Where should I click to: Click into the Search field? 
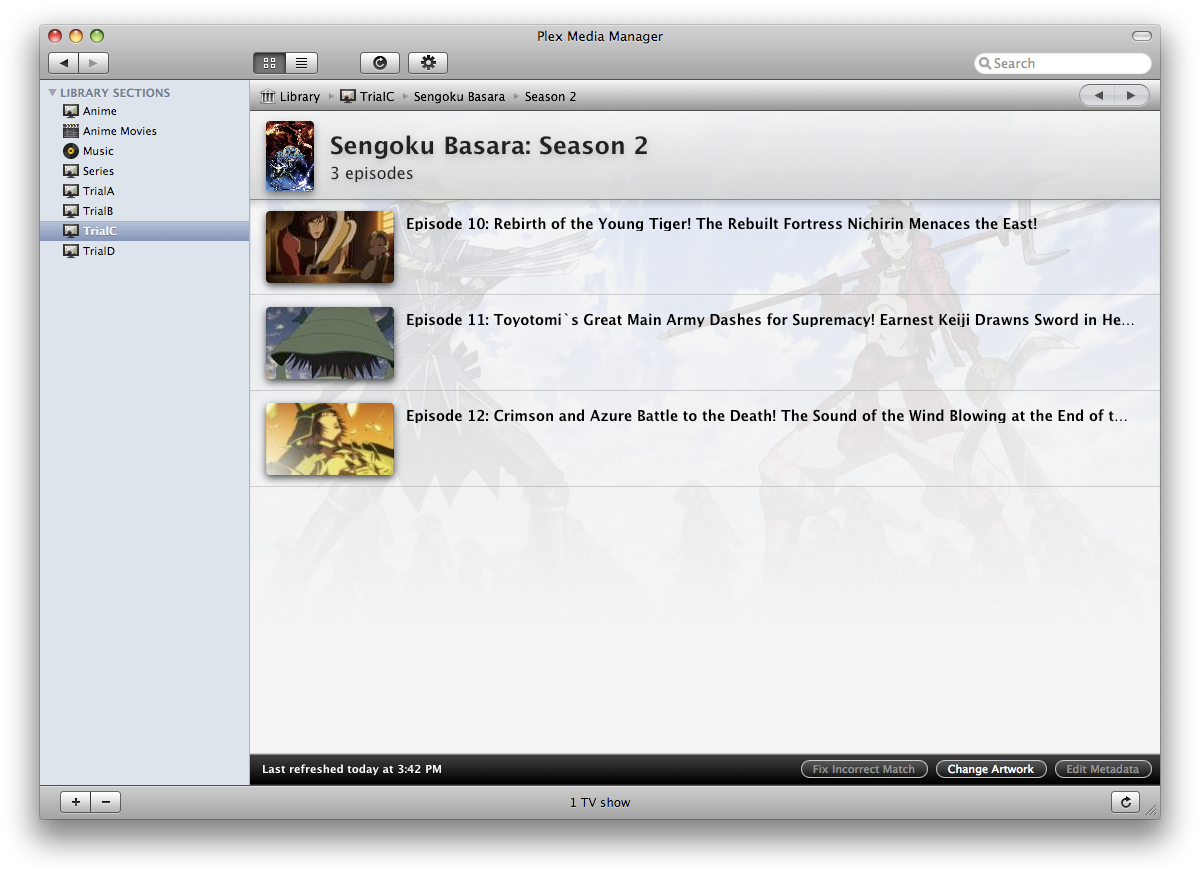[x=1063, y=63]
